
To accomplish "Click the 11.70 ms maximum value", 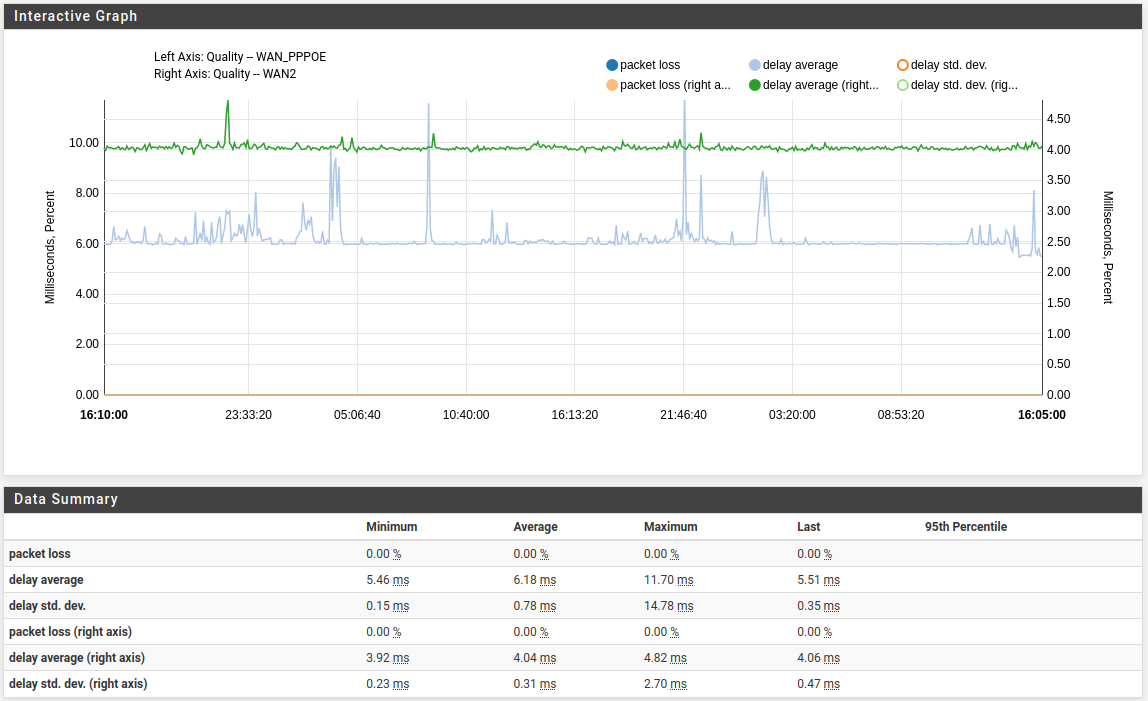I will pyautogui.click(x=668, y=580).
